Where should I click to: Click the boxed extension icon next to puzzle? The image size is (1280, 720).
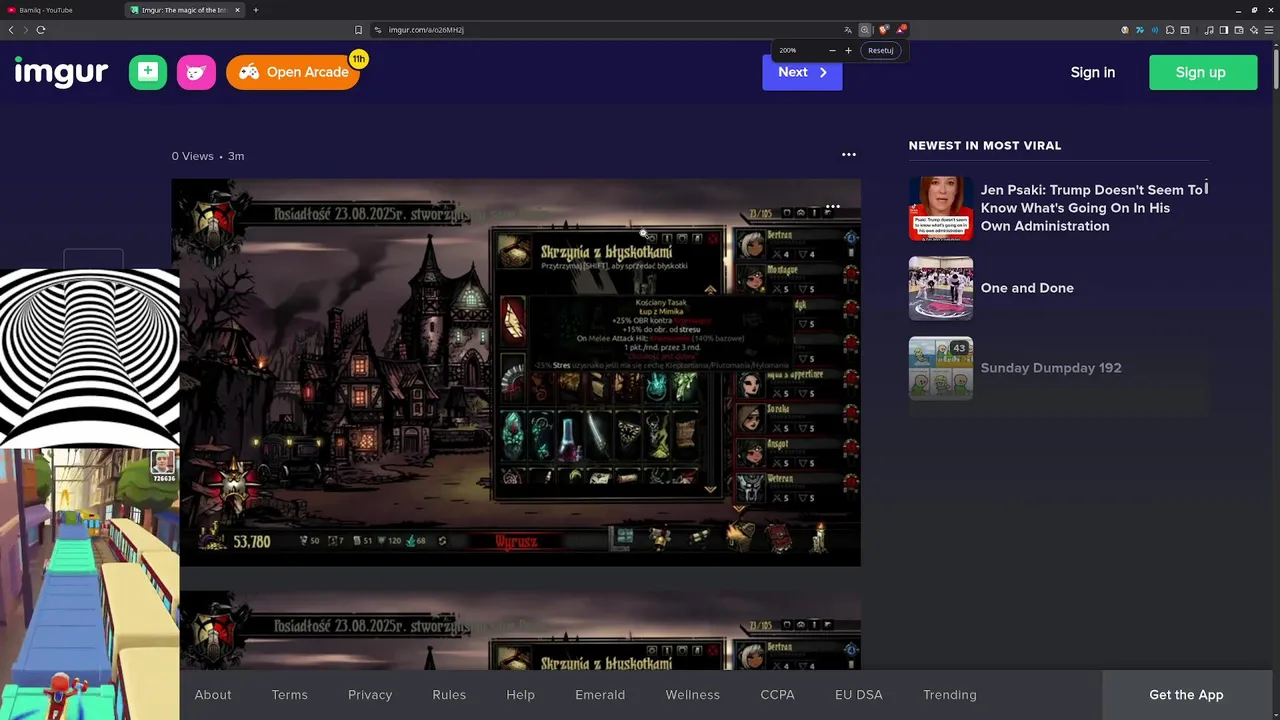point(1185,30)
